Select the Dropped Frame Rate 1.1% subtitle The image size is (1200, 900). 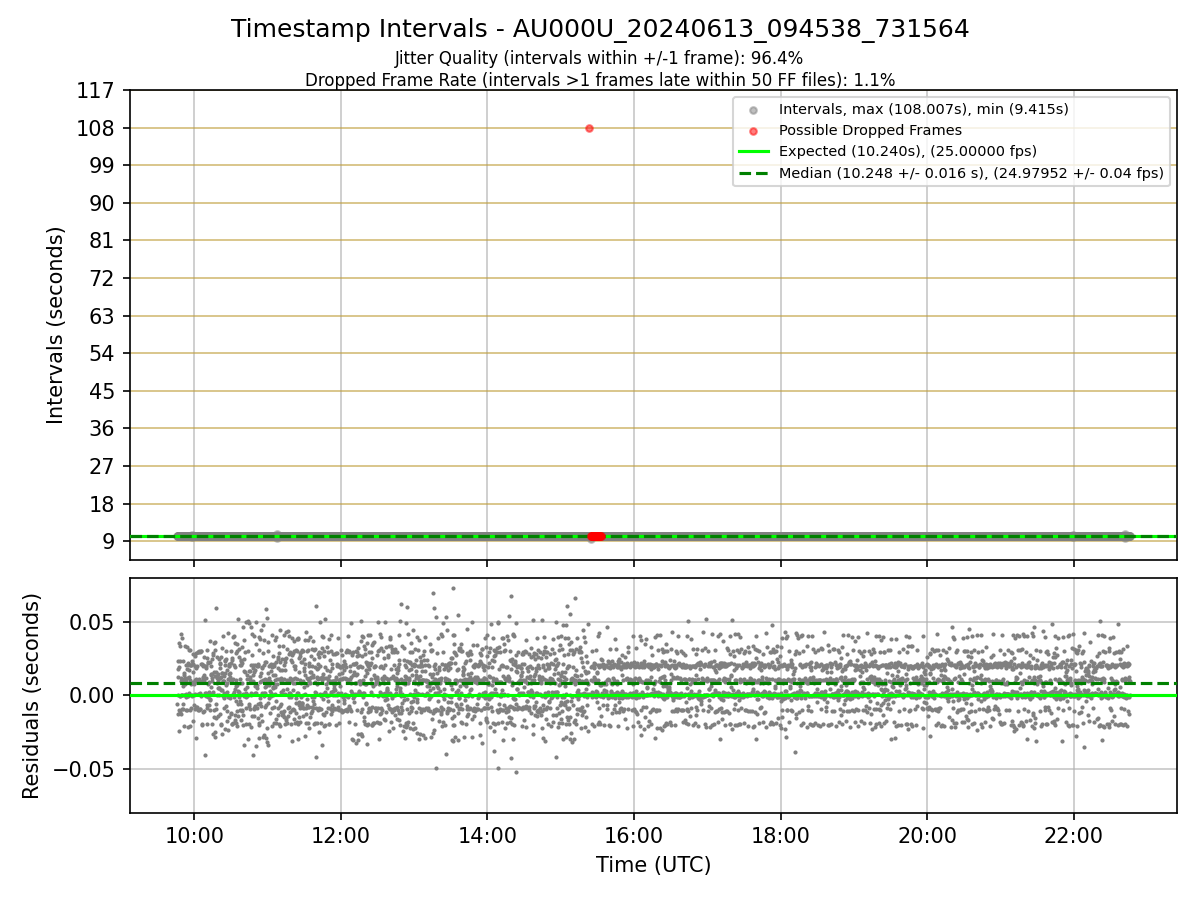tap(600, 79)
